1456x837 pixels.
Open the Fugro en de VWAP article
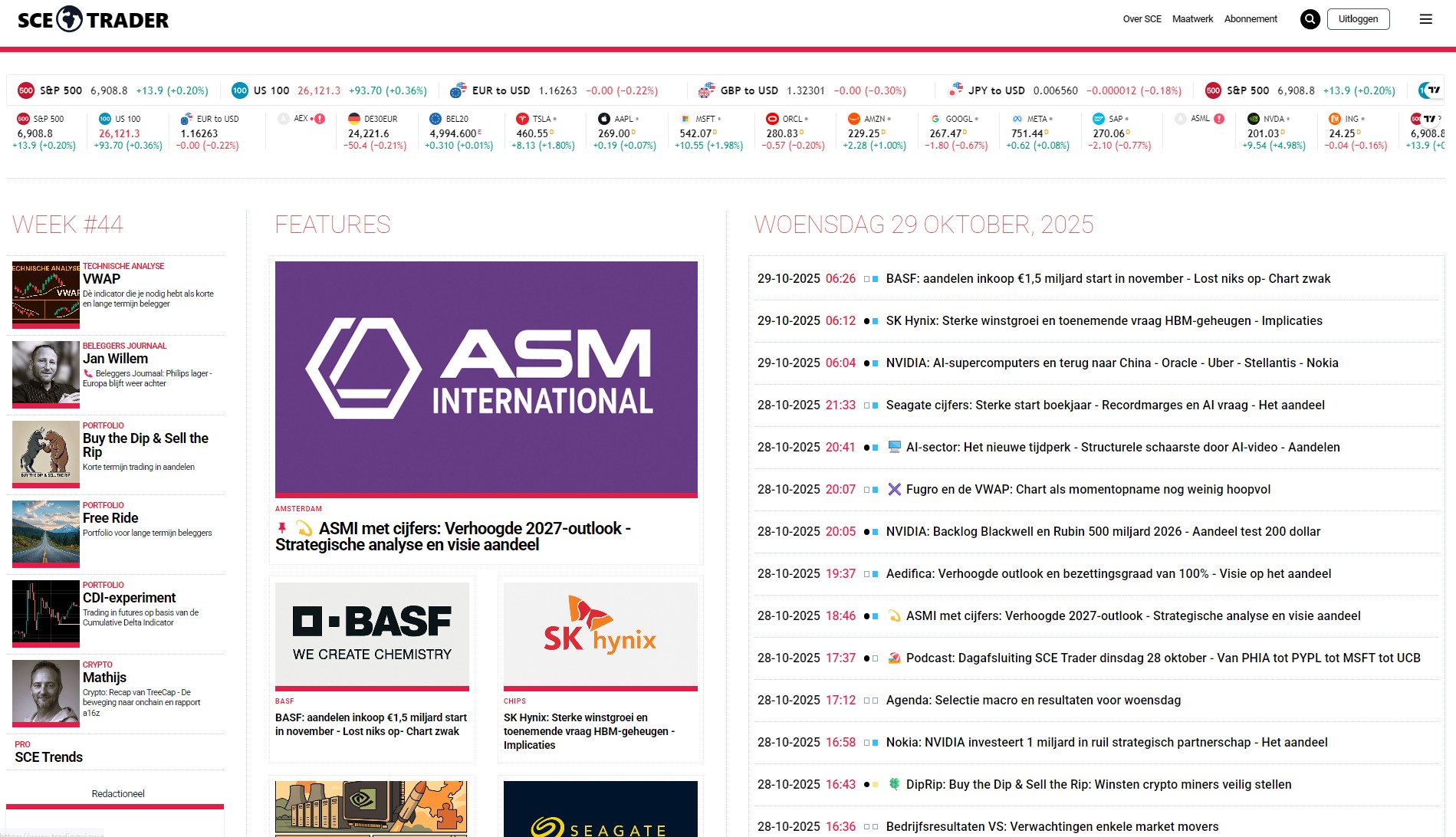[x=1088, y=490]
